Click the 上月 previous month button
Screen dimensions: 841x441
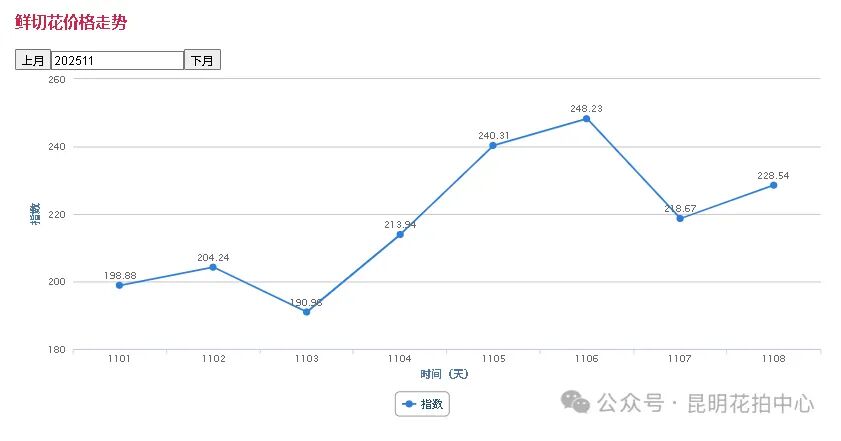tap(33, 60)
